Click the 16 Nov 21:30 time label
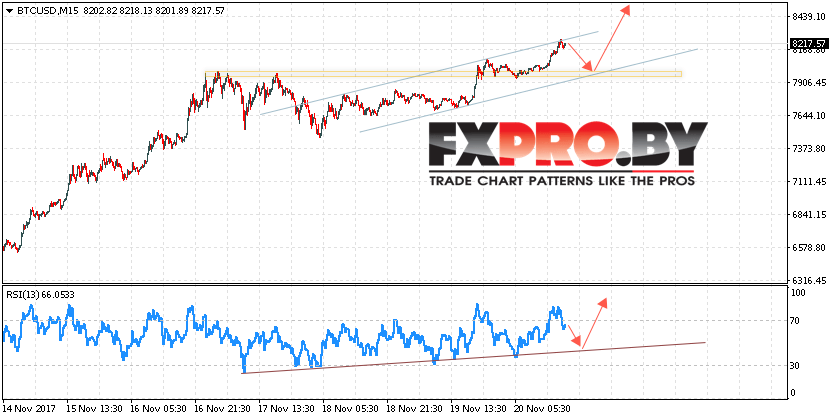The width and height of the screenshot is (830, 420). point(222,409)
